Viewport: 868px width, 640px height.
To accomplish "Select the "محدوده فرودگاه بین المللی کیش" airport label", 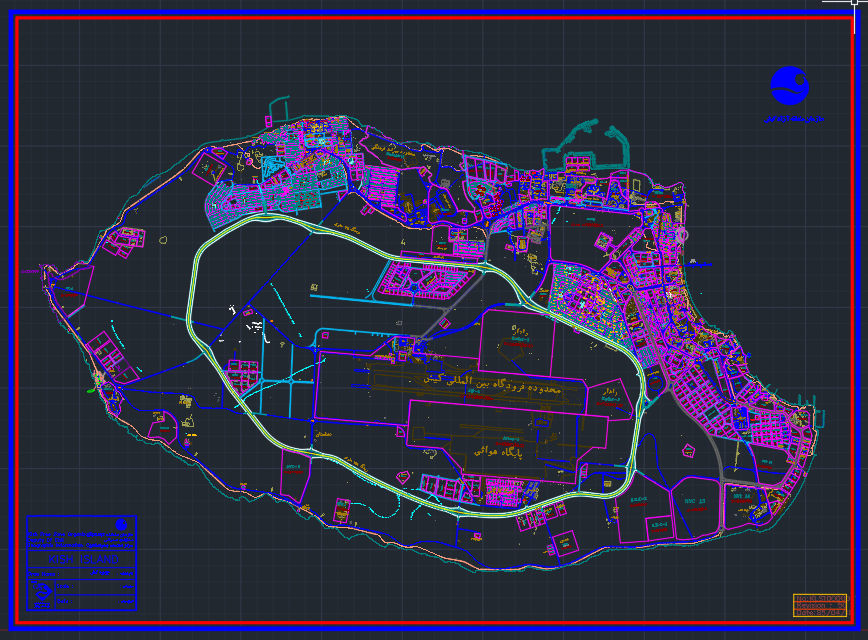I will tap(492, 384).
